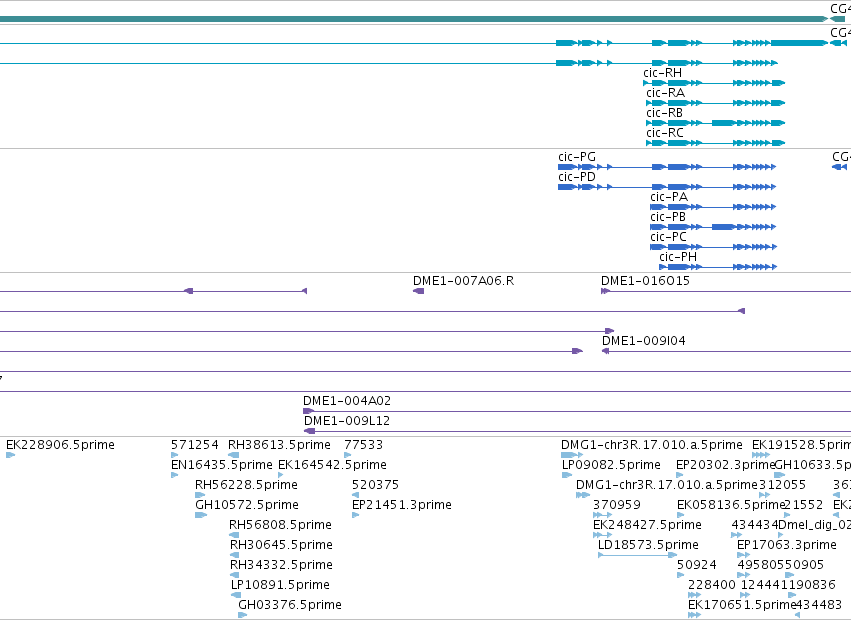This screenshot has width=851, height=620.
Task: Click the EK248427.5prime EST label
Action: (x=647, y=526)
